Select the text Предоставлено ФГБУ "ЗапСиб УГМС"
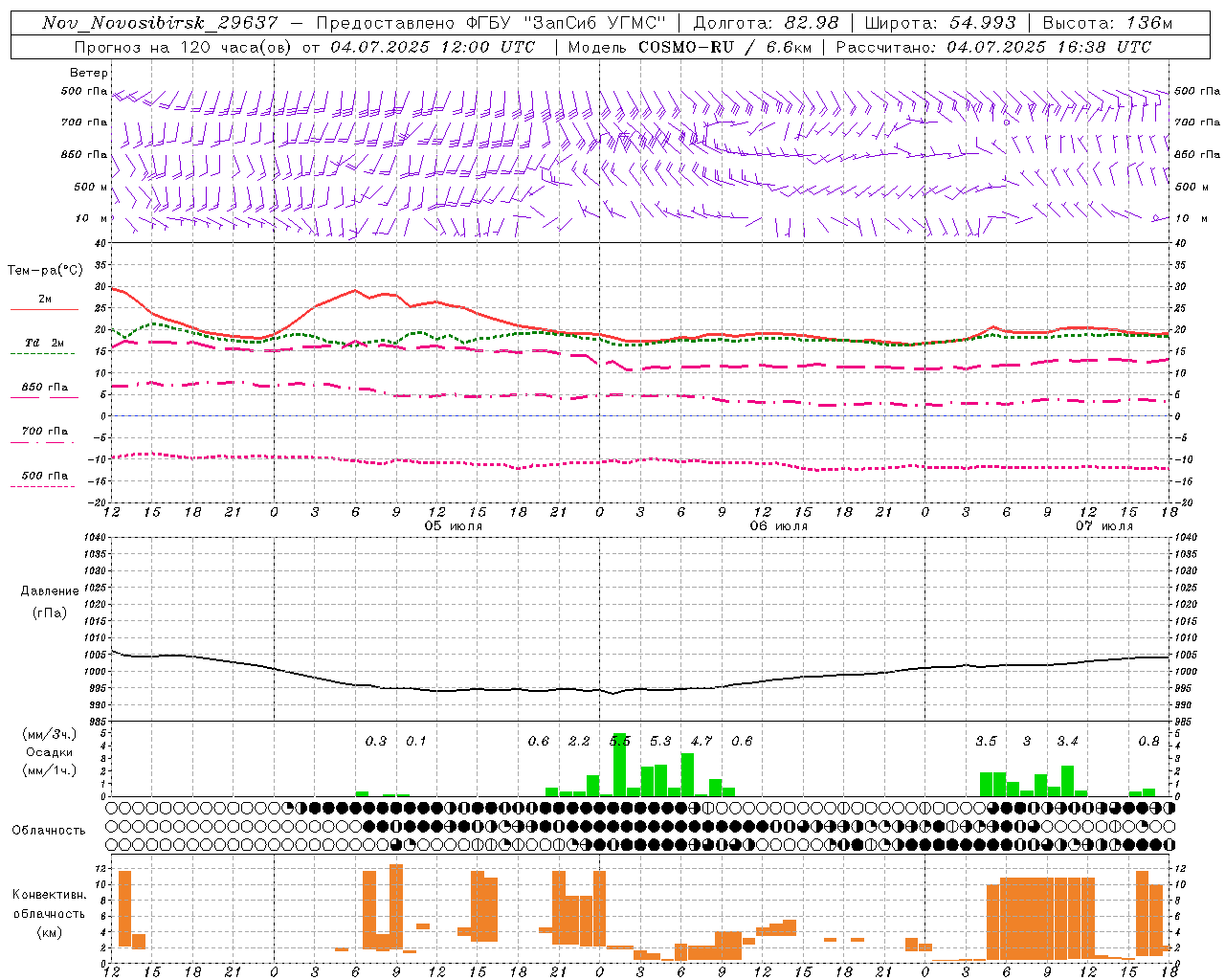1225x980 pixels. pos(490,23)
